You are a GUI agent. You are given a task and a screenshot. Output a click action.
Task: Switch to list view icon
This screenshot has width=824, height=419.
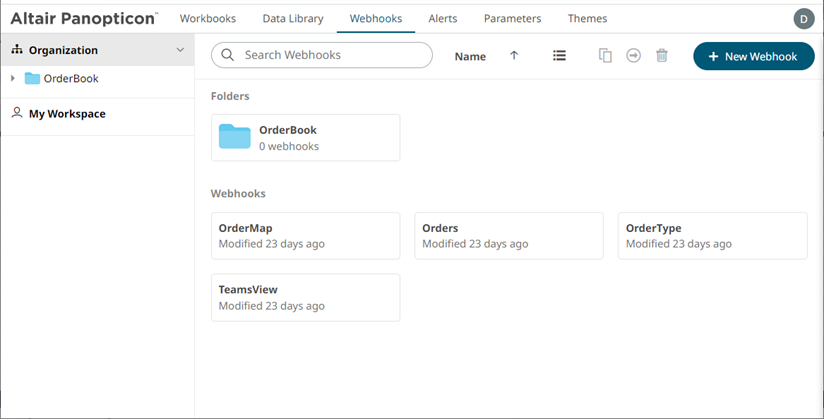click(x=560, y=56)
